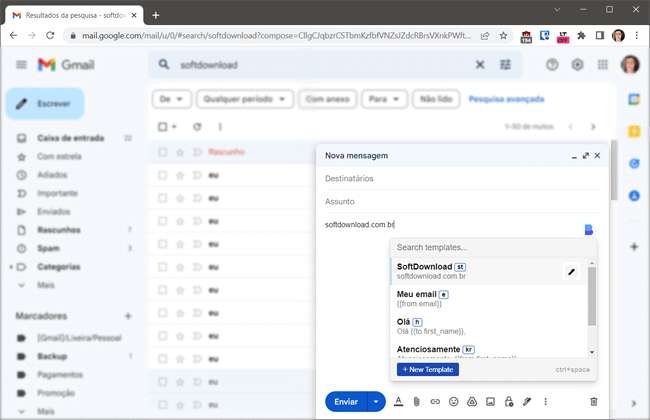
Task: Click the template list scrollbar
Action: click(592, 299)
